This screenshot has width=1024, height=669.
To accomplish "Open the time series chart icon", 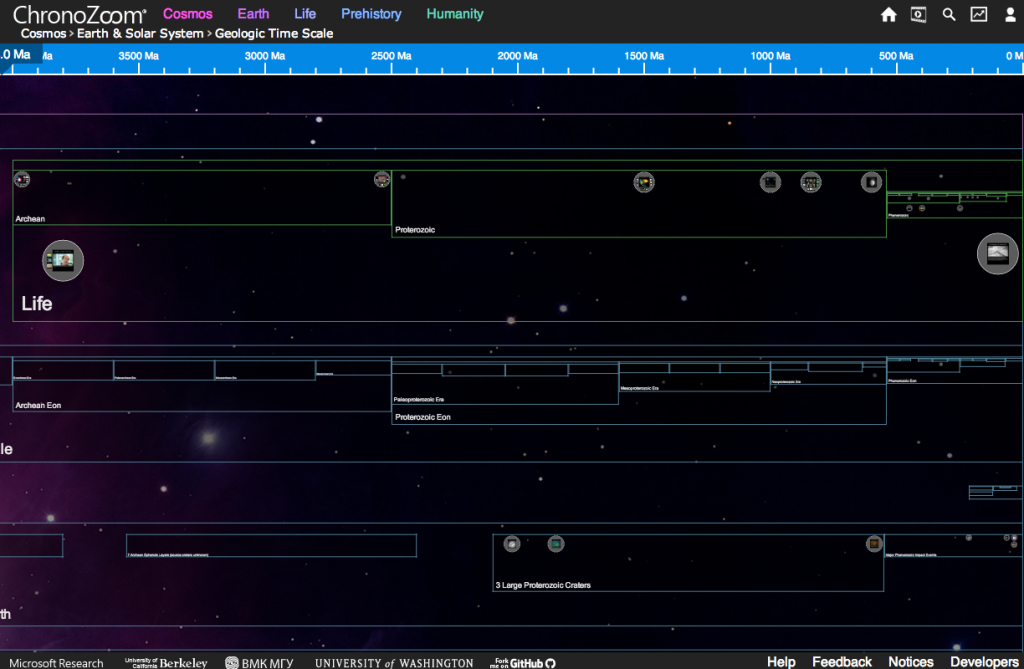I will coord(979,14).
